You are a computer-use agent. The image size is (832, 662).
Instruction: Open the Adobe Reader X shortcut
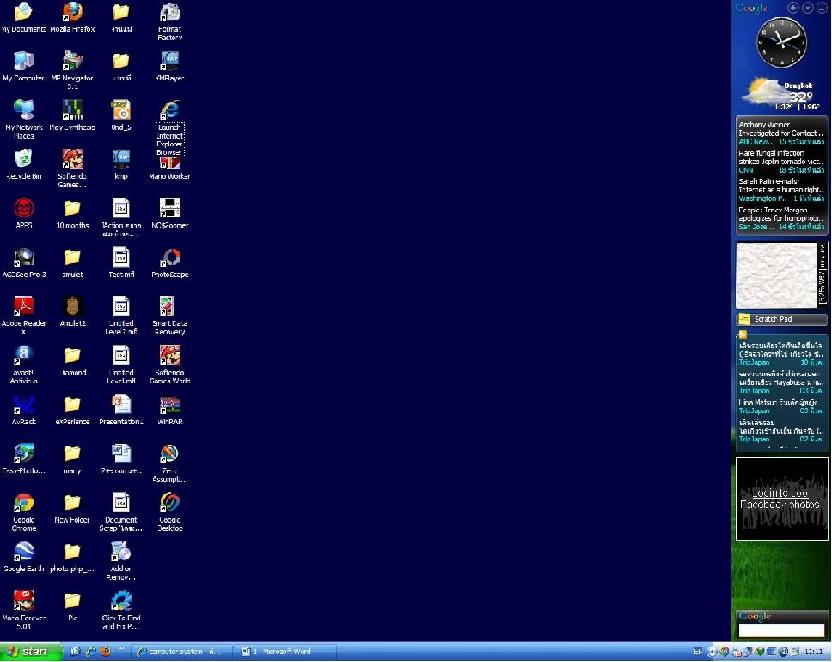[x=24, y=306]
